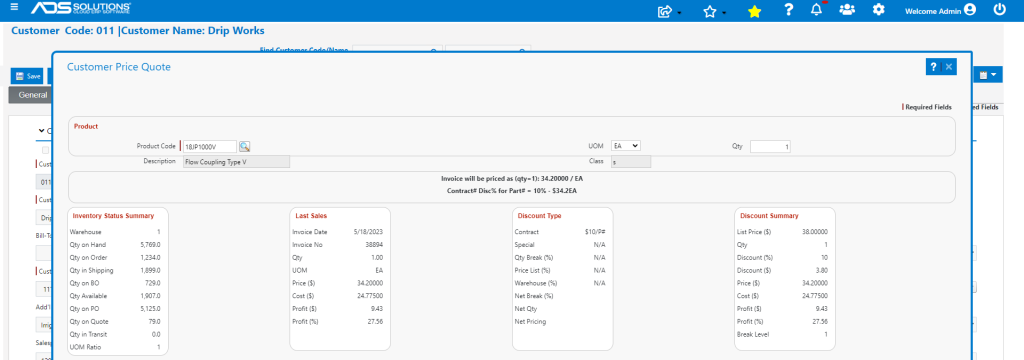
Task: Click the Class field
Action: coord(631,161)
